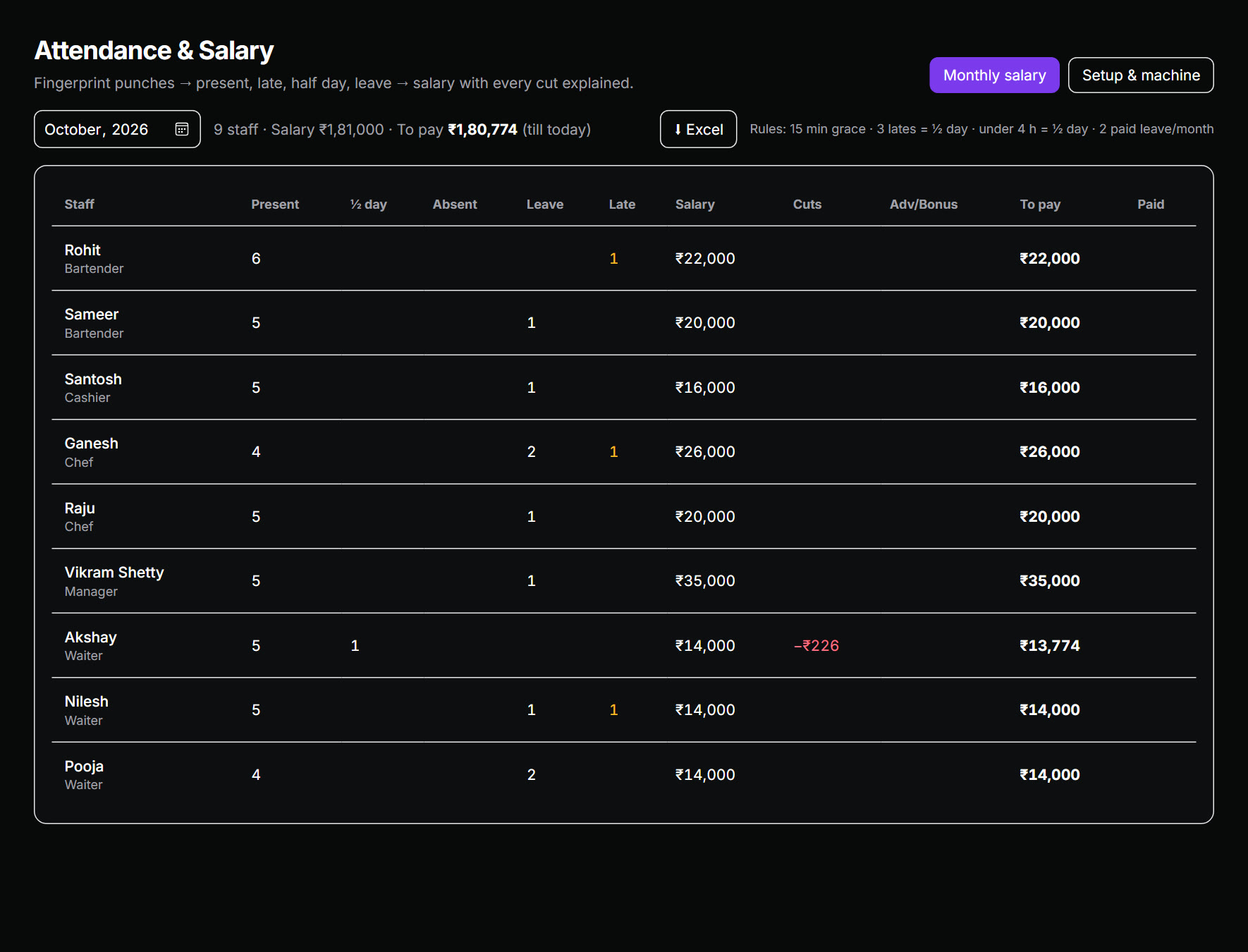Click the Cuts column header
1248x952 pixels.
click(807, 205)
